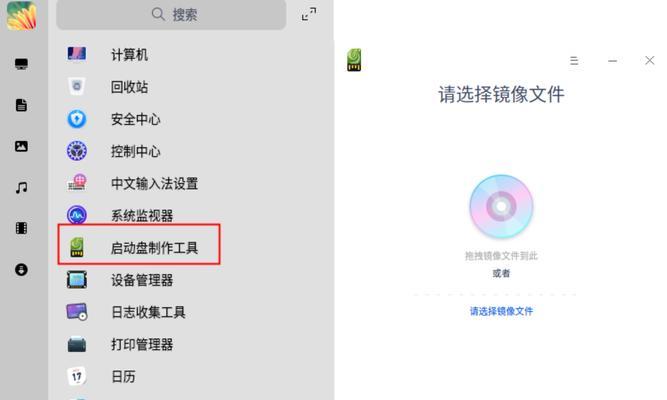Open the hamburger menu in boot maker
The height and width of the screenshot is (400, 667).
pyautogui.click(x=574, y=61)
